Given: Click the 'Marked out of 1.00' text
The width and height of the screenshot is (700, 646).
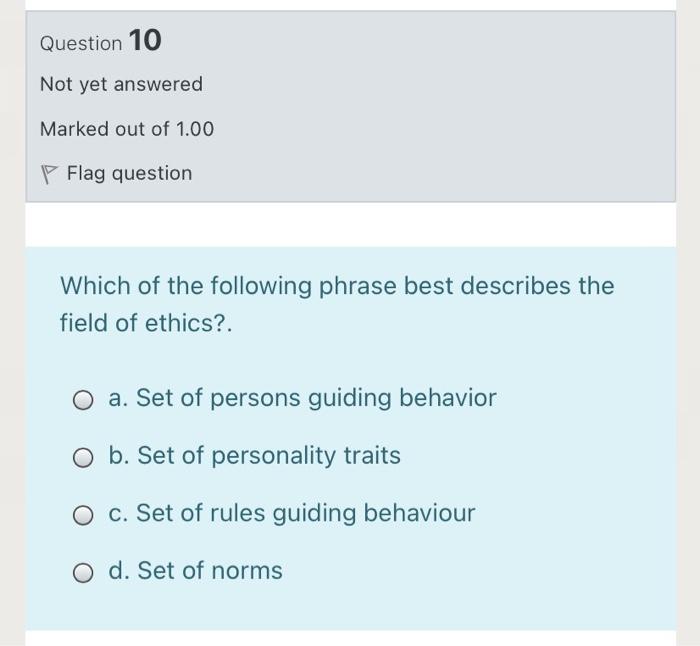Looking at the screenshot, I should 127,129.
